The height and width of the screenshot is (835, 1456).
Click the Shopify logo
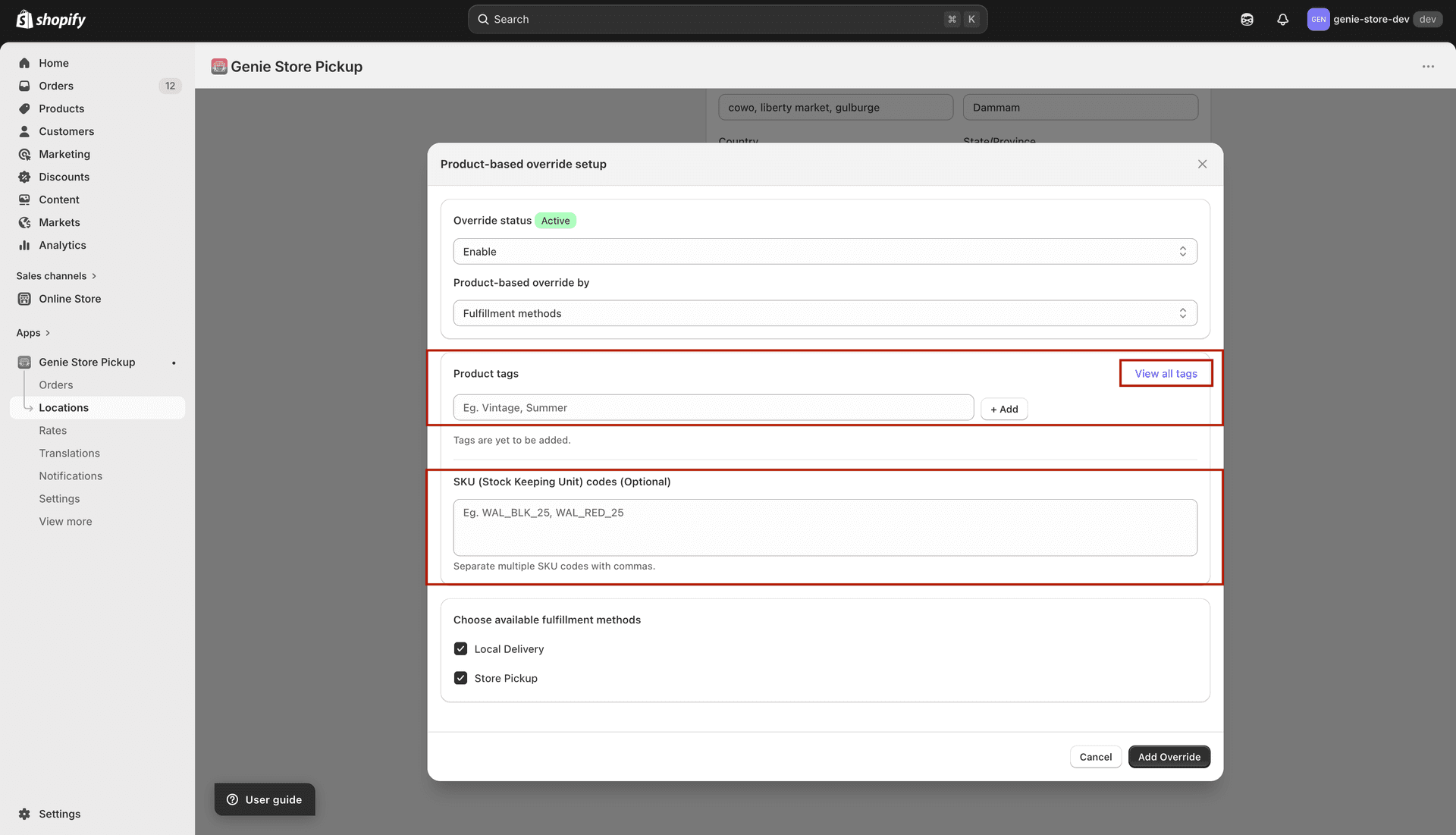click(51, 19)
